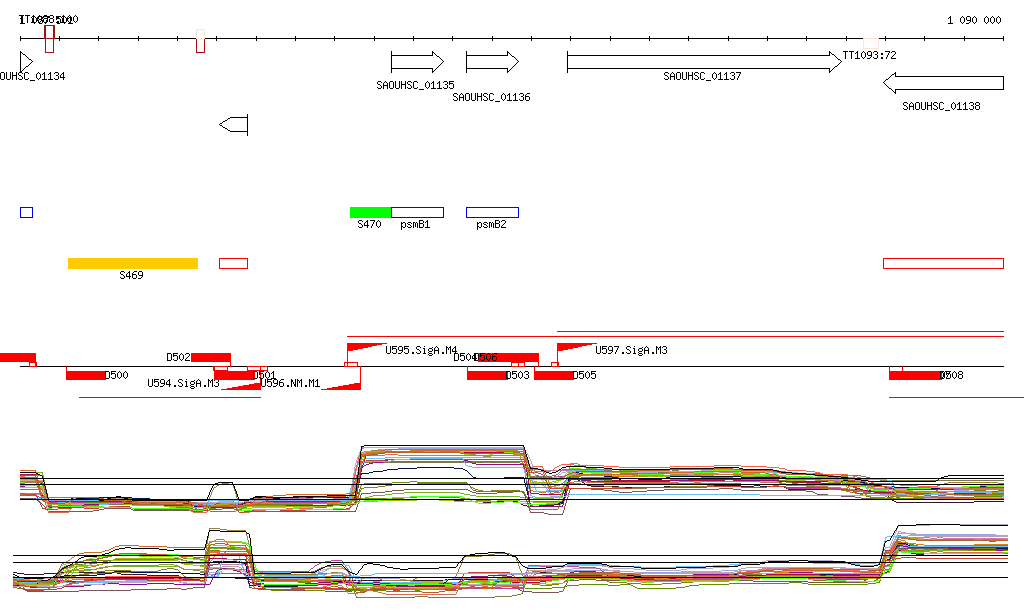The height and width of the screenshot is (611, 1024).
Task: Select the D501 red bar
Action: pyautogui.click(x=234, y=375)
